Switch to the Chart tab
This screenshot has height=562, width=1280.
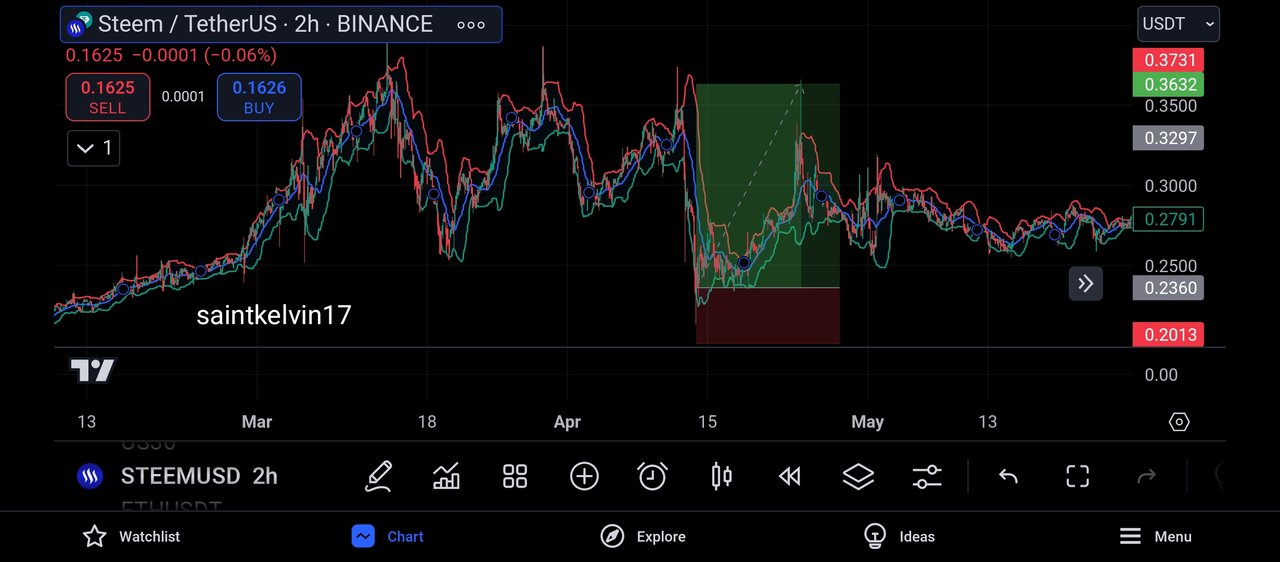coord(388,536)
